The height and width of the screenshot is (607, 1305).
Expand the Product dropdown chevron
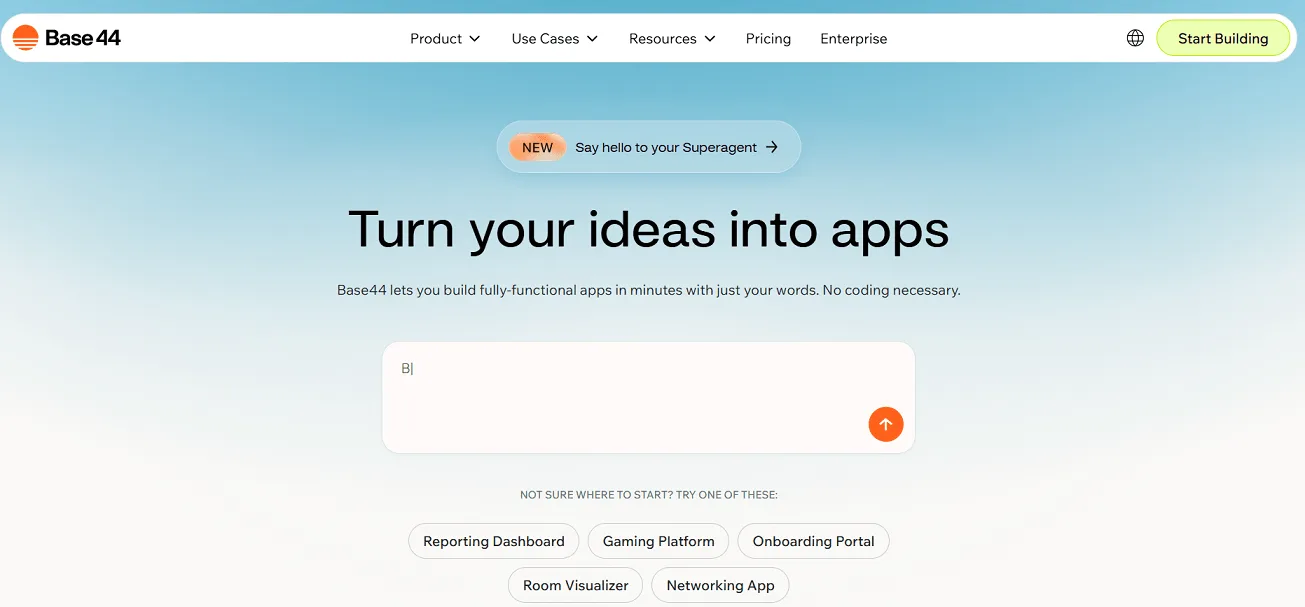coord(475,39)
